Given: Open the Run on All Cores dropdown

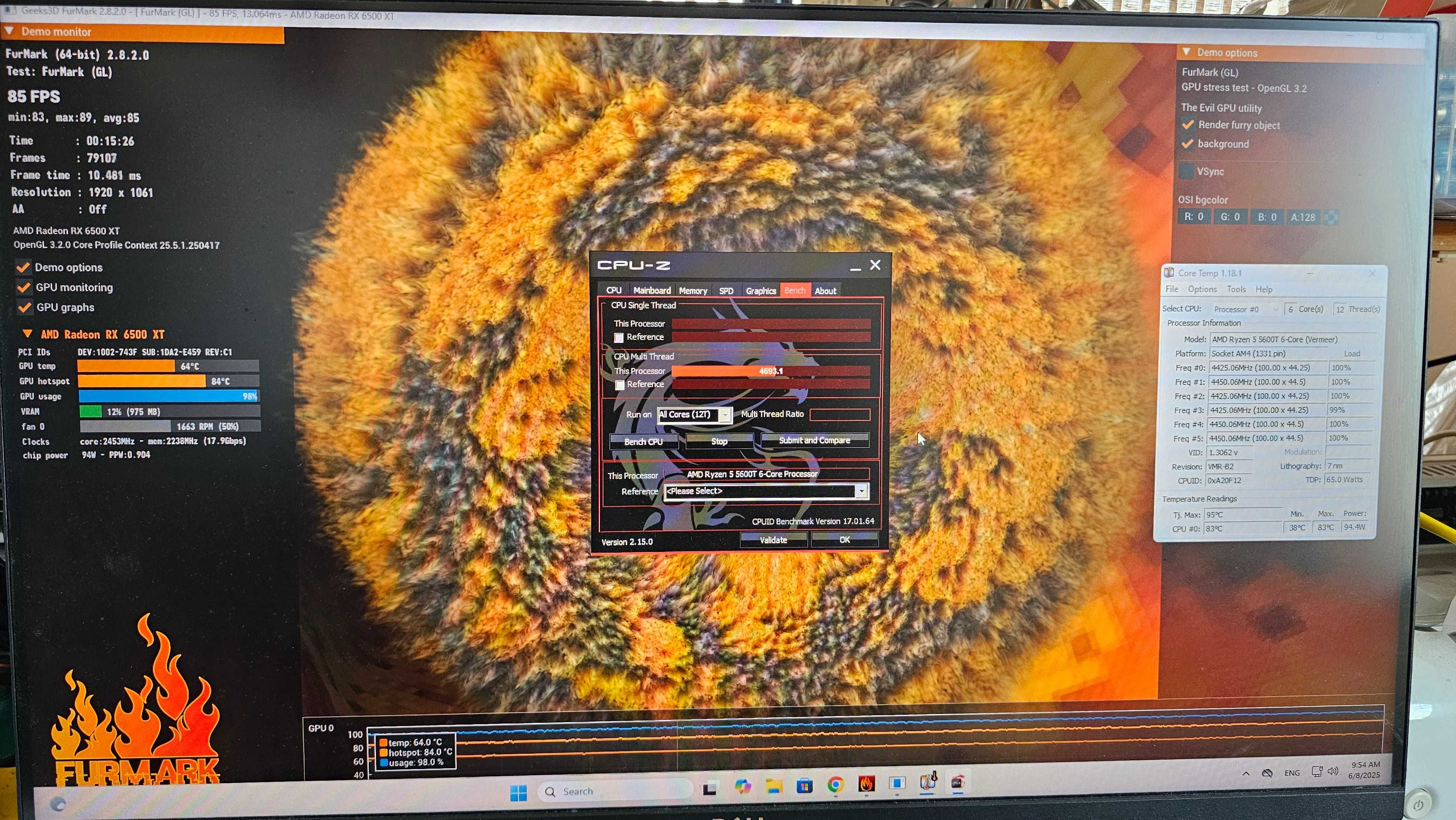Looking at the screenshot, I should pyautogui.click(x=695, y=414).
